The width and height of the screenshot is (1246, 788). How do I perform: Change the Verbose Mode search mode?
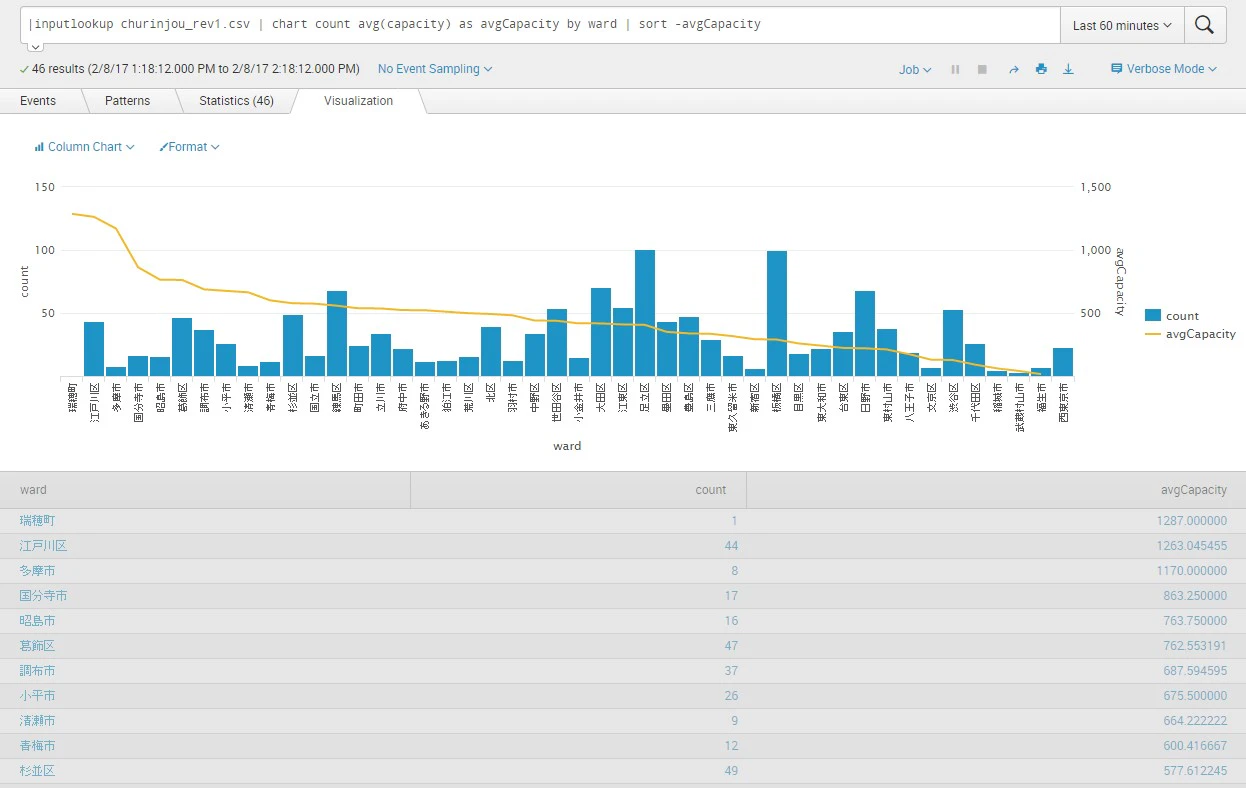pos(1164,69)
